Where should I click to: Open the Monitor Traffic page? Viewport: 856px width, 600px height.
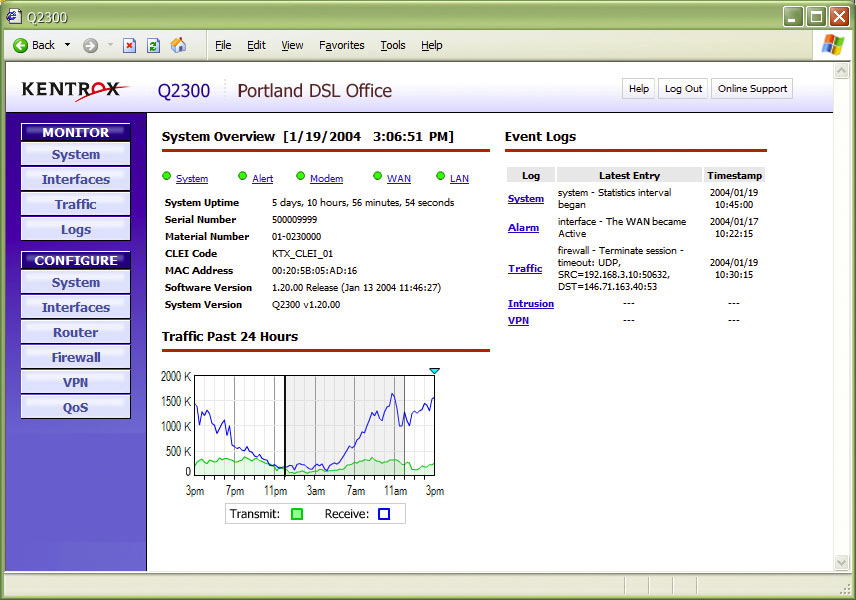75,204
